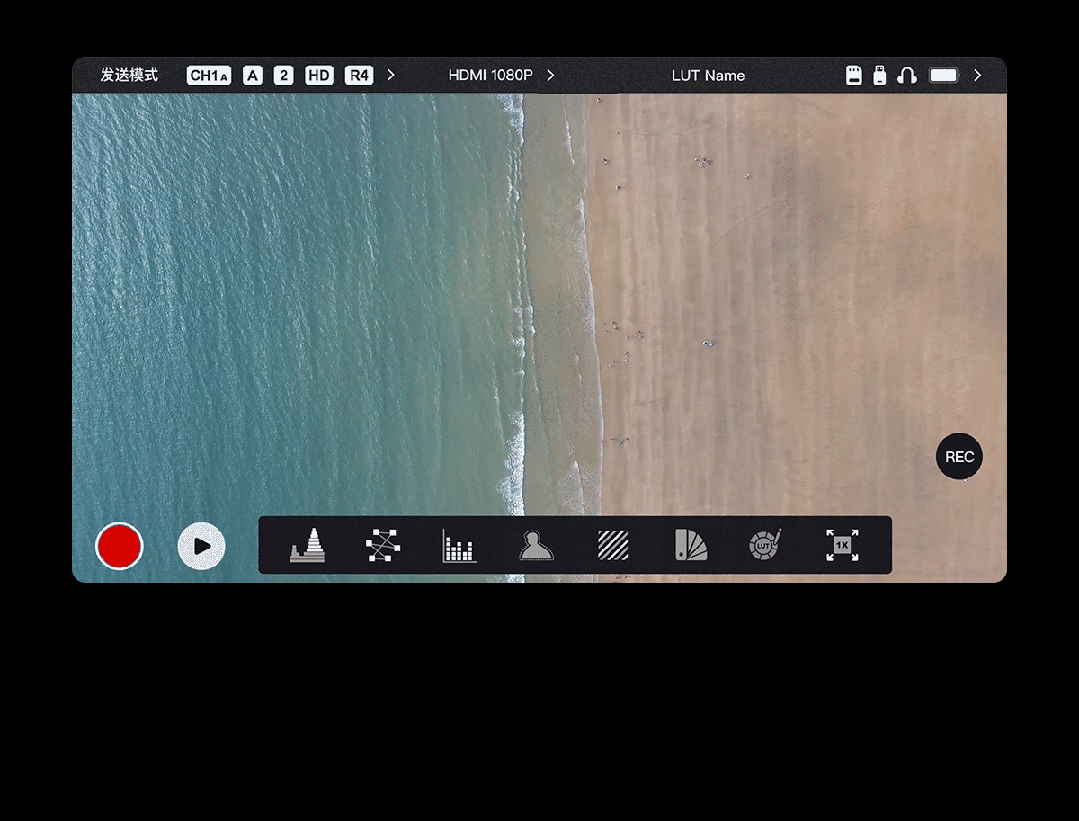Expand the HDMI 1080P input chevron

point(551,75)
